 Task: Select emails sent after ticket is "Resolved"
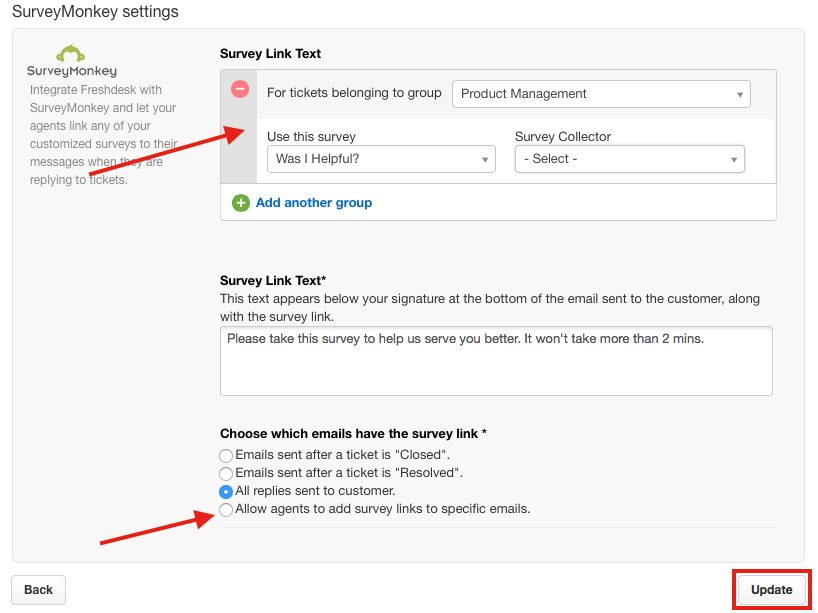coord(226,474)
